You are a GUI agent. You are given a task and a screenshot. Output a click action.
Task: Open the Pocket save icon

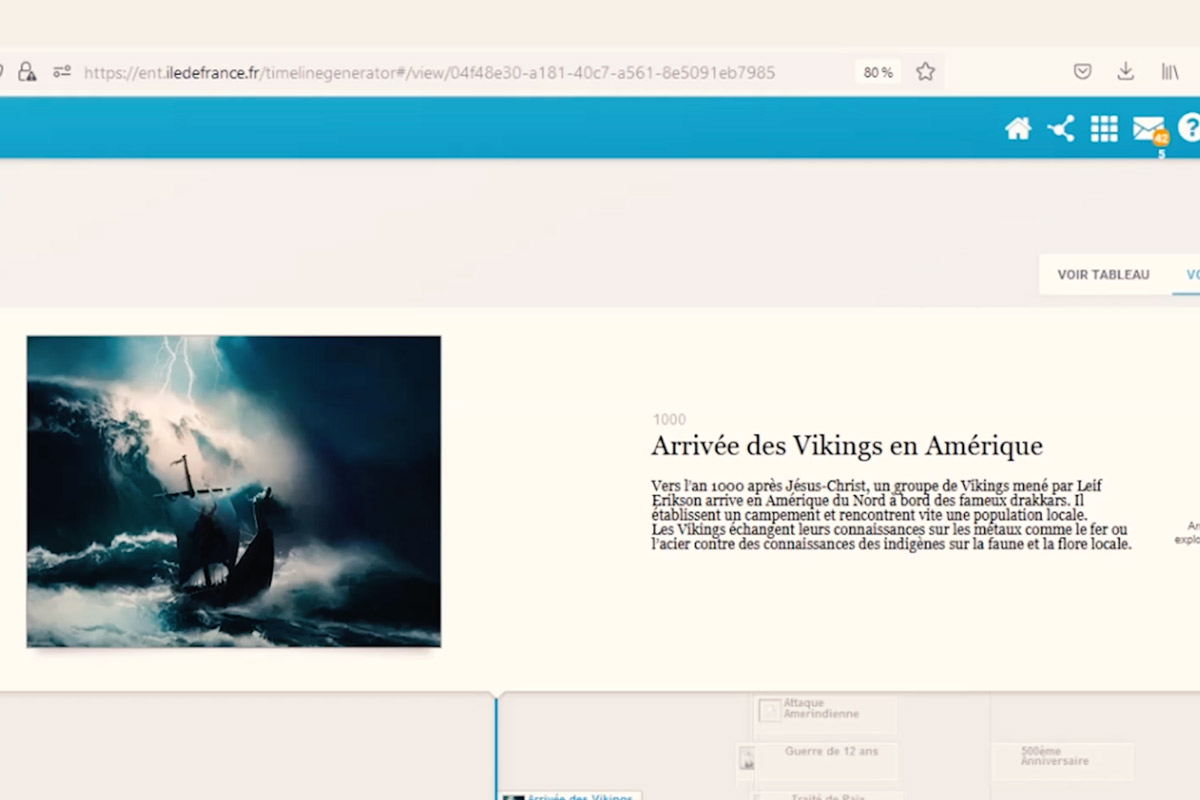(1082, 72)
